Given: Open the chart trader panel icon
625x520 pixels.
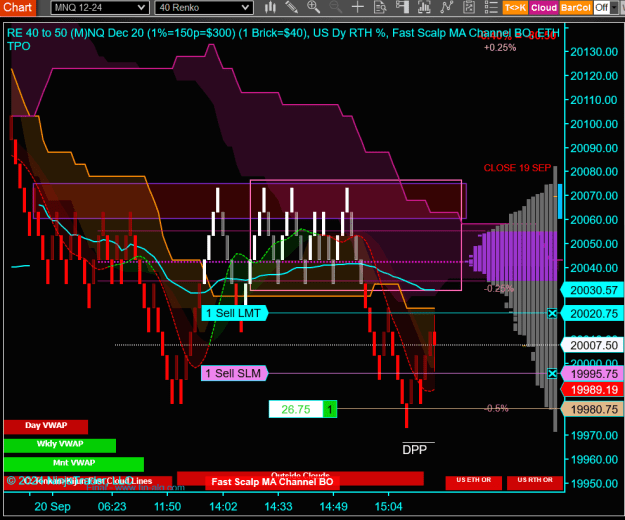Looking at the screenshot, I should (402, 7).
